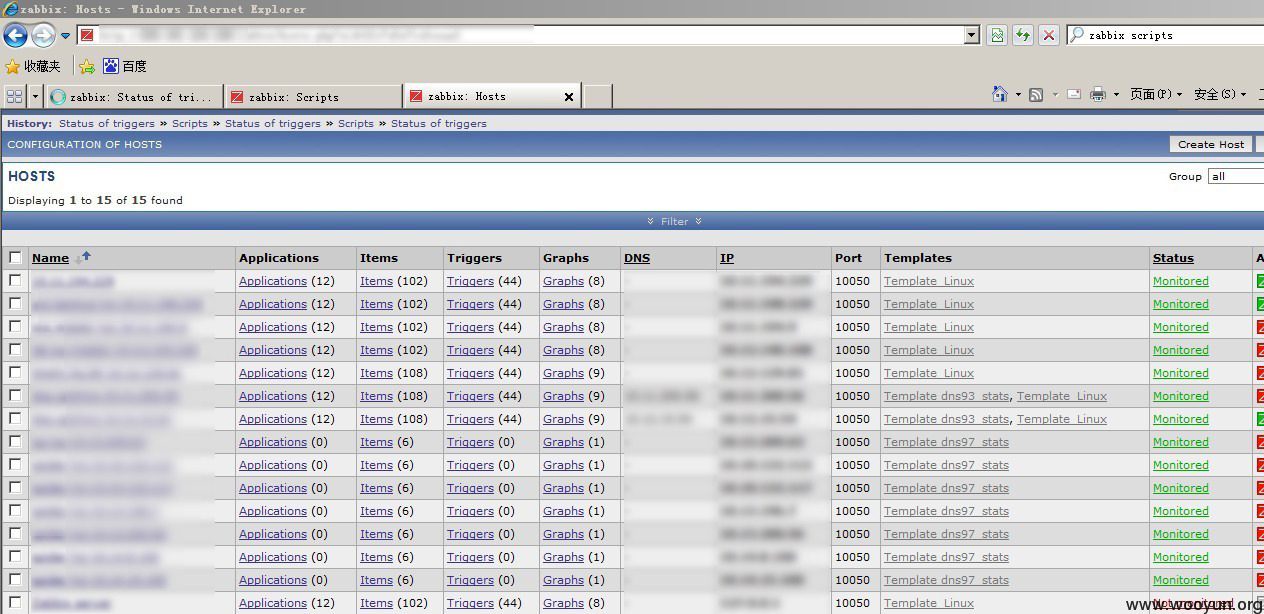
Task: Refresh the page with the green arrows icon
Action: coord(1022,35)
